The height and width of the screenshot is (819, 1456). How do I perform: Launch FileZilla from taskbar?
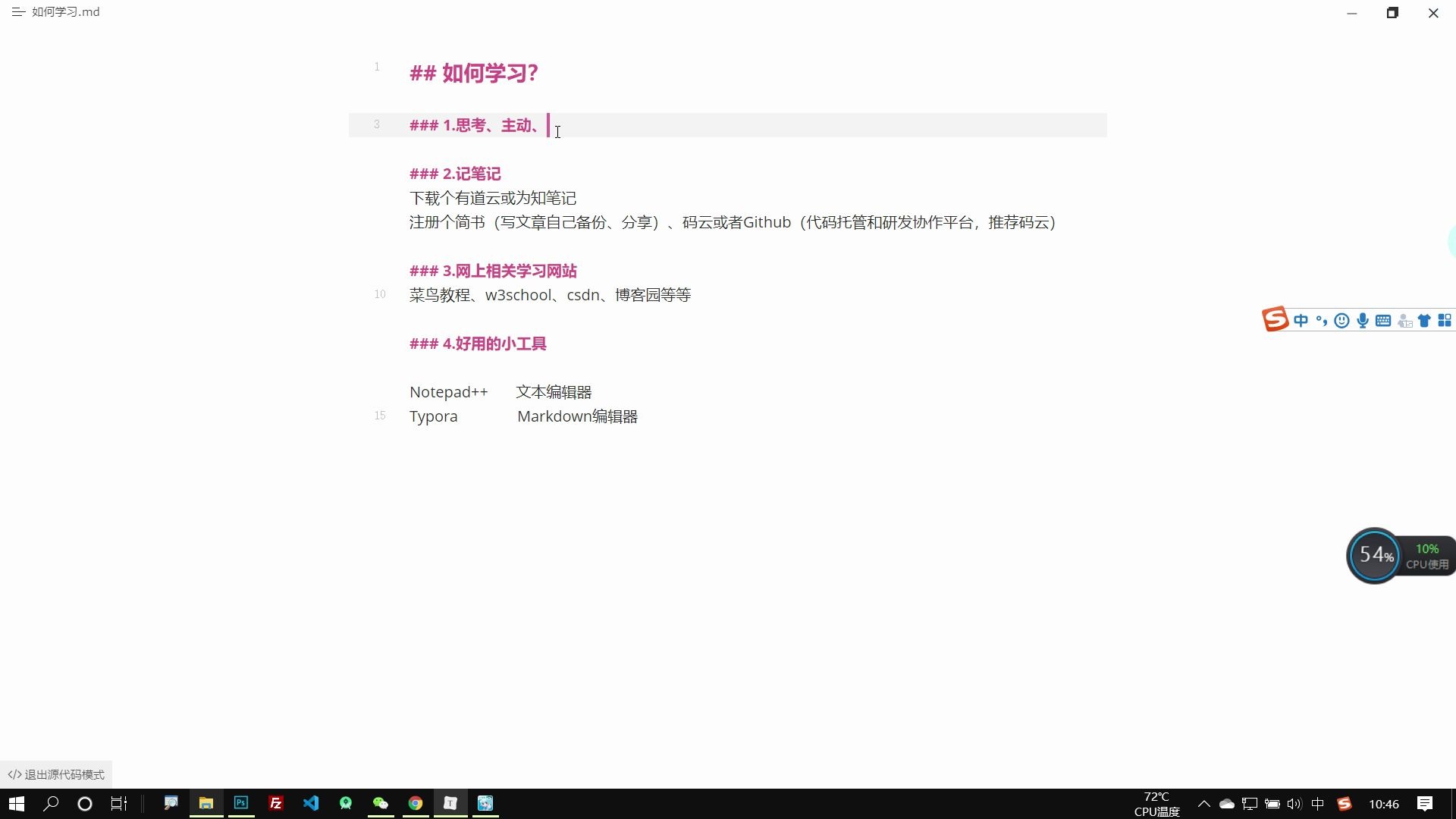276,803
